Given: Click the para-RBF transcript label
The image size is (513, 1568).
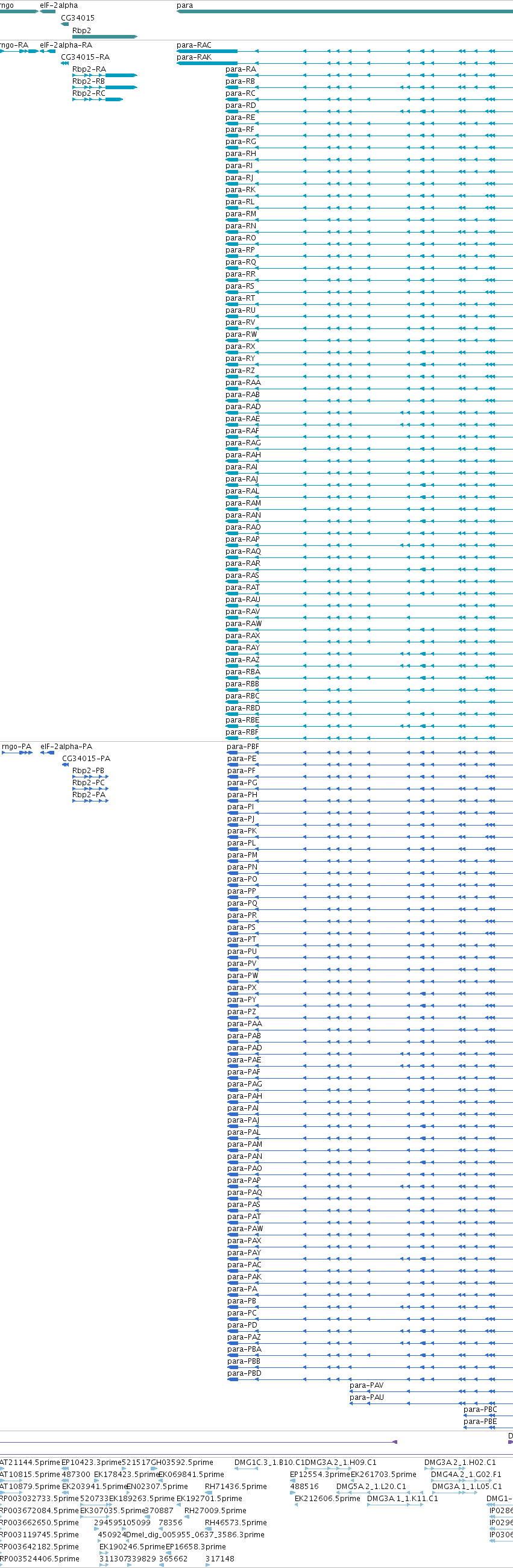Looking at the screenshot, I should coord(242,732).
